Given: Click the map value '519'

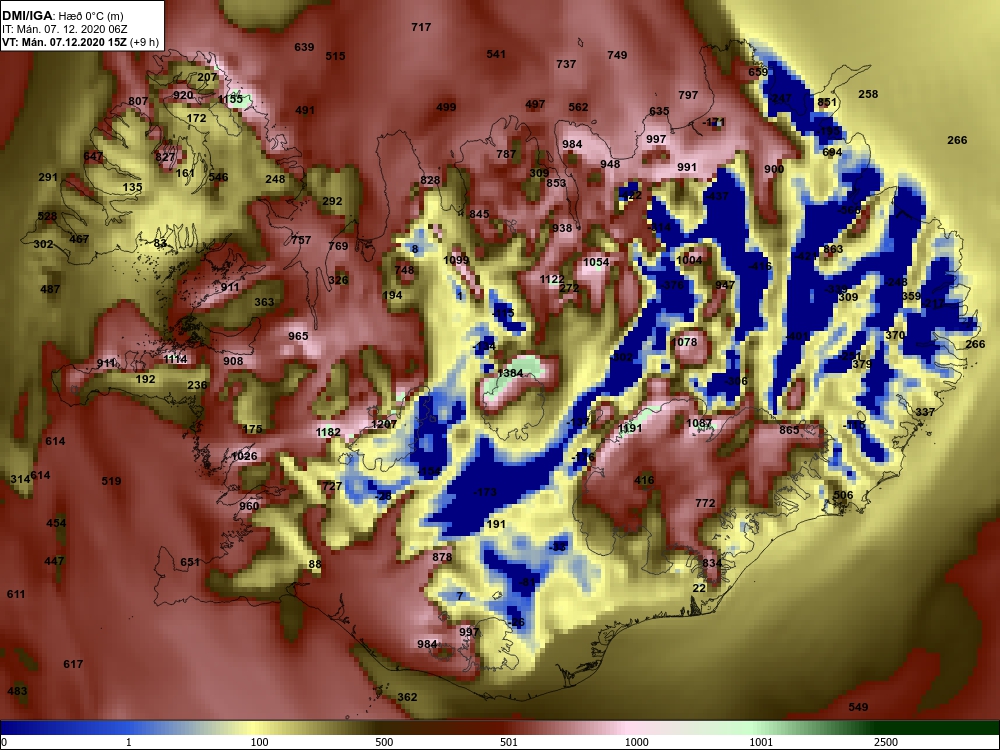Looking at the screenshot, I should tap(112, 482).
